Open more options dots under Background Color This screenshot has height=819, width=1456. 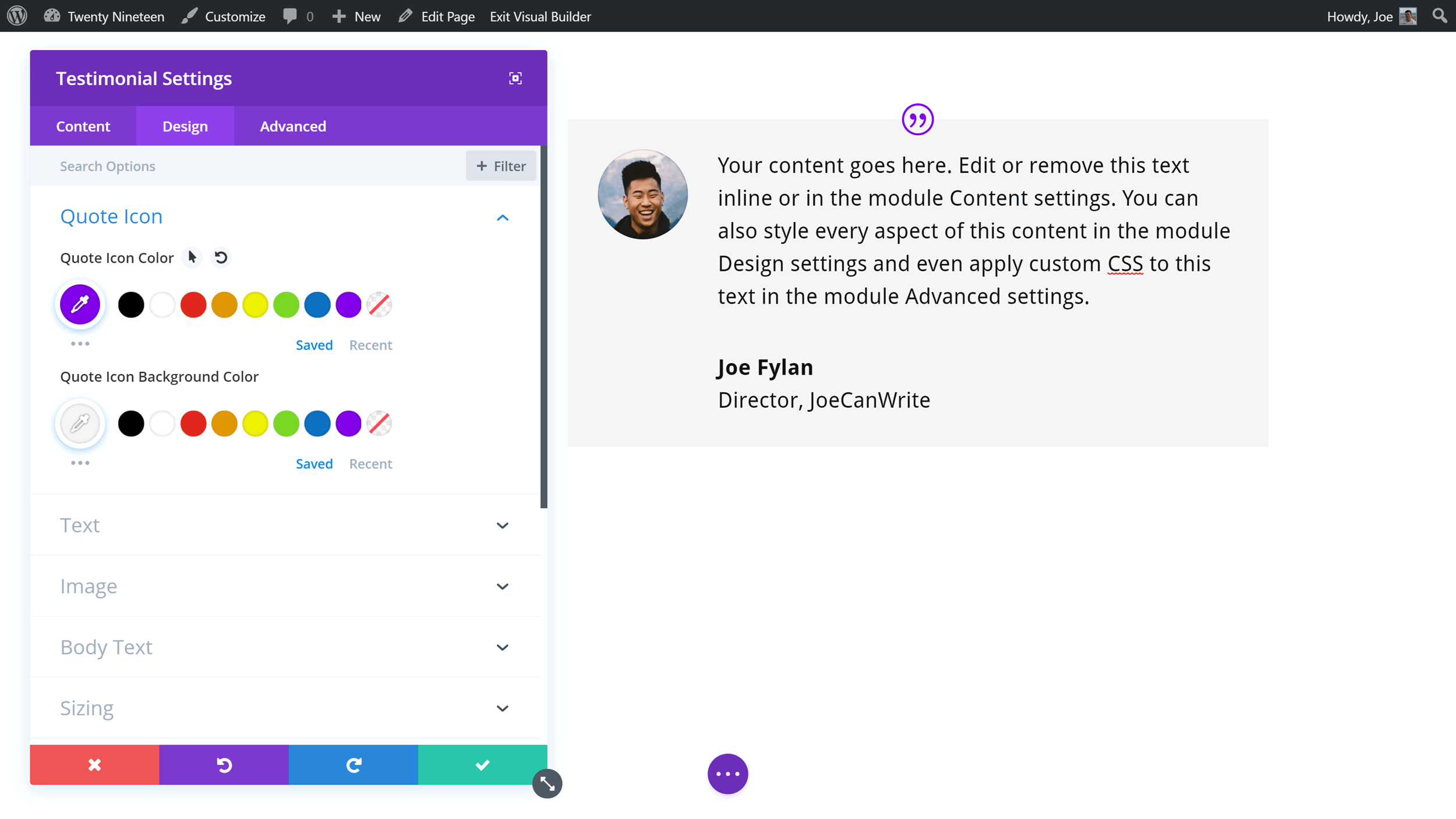click(80, 463)
